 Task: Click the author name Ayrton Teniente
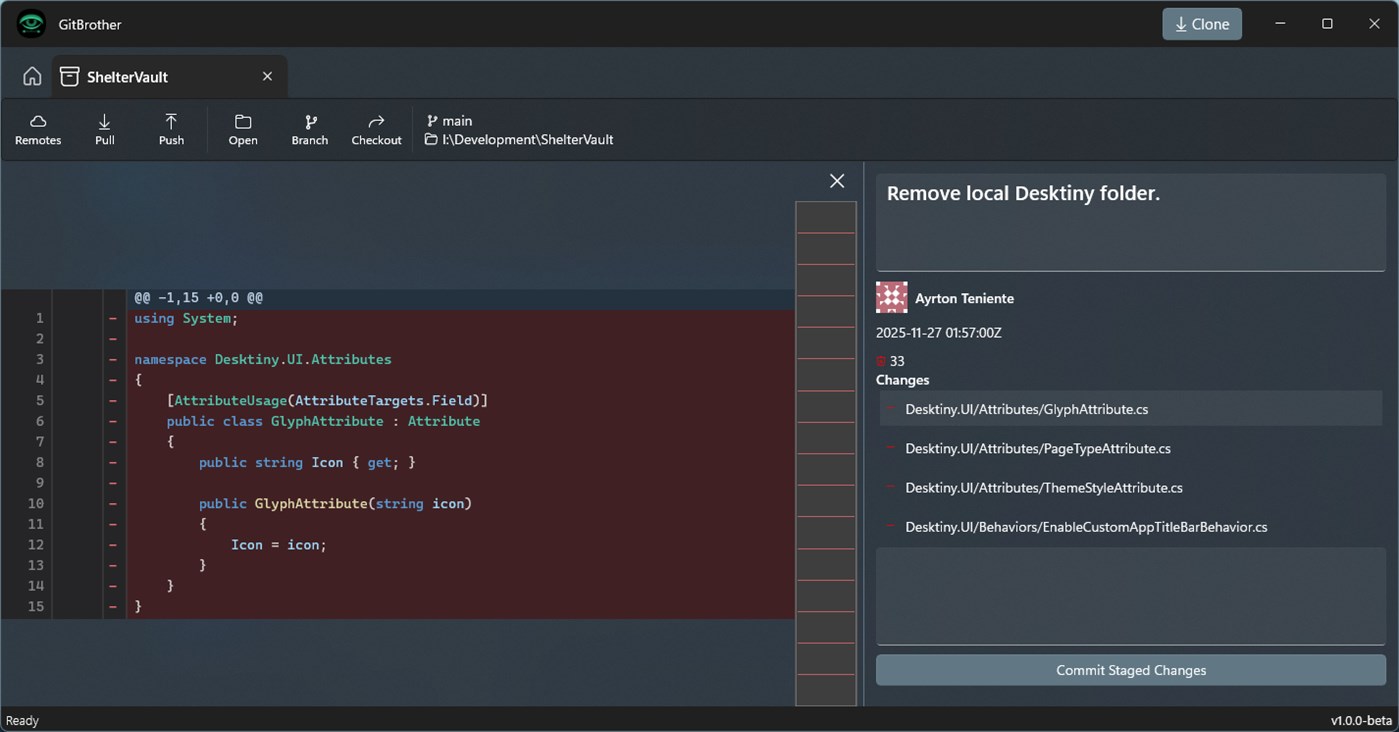[964, 298]
